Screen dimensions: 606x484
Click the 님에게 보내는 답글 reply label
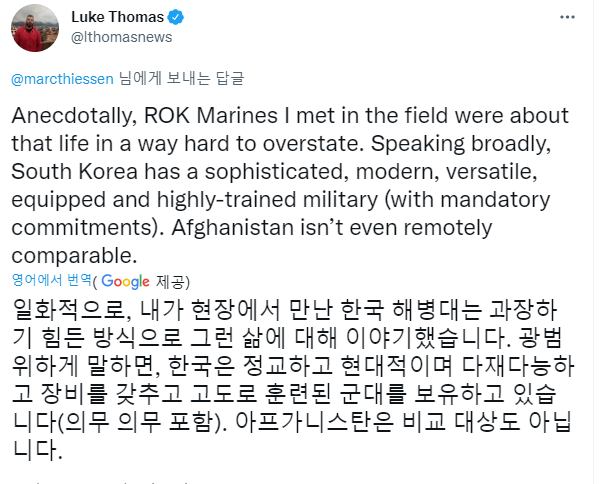pos(181,78)
